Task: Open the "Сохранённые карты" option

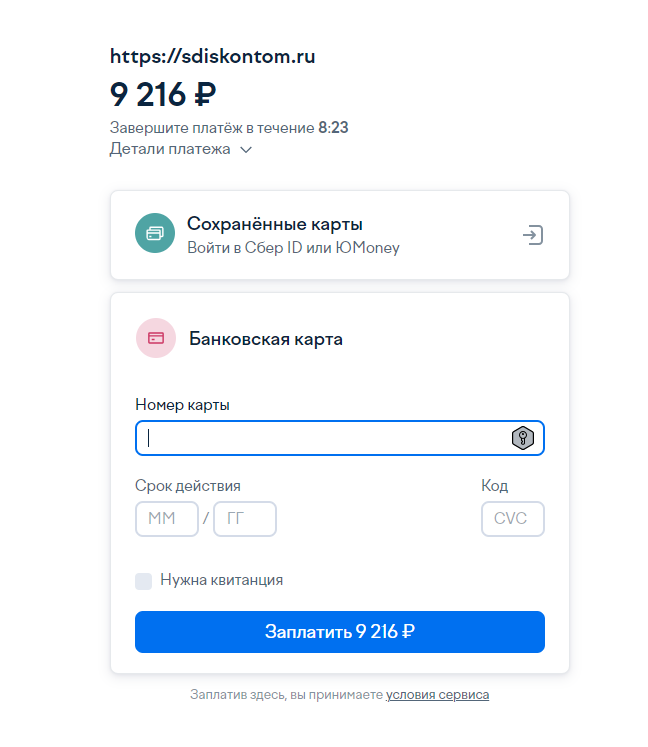Action: coord(275,223)
